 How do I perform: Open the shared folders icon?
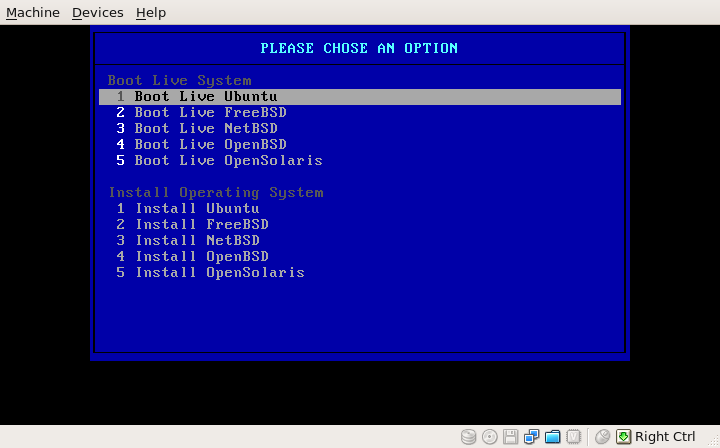pyautogui.click(x=552, y=437)
